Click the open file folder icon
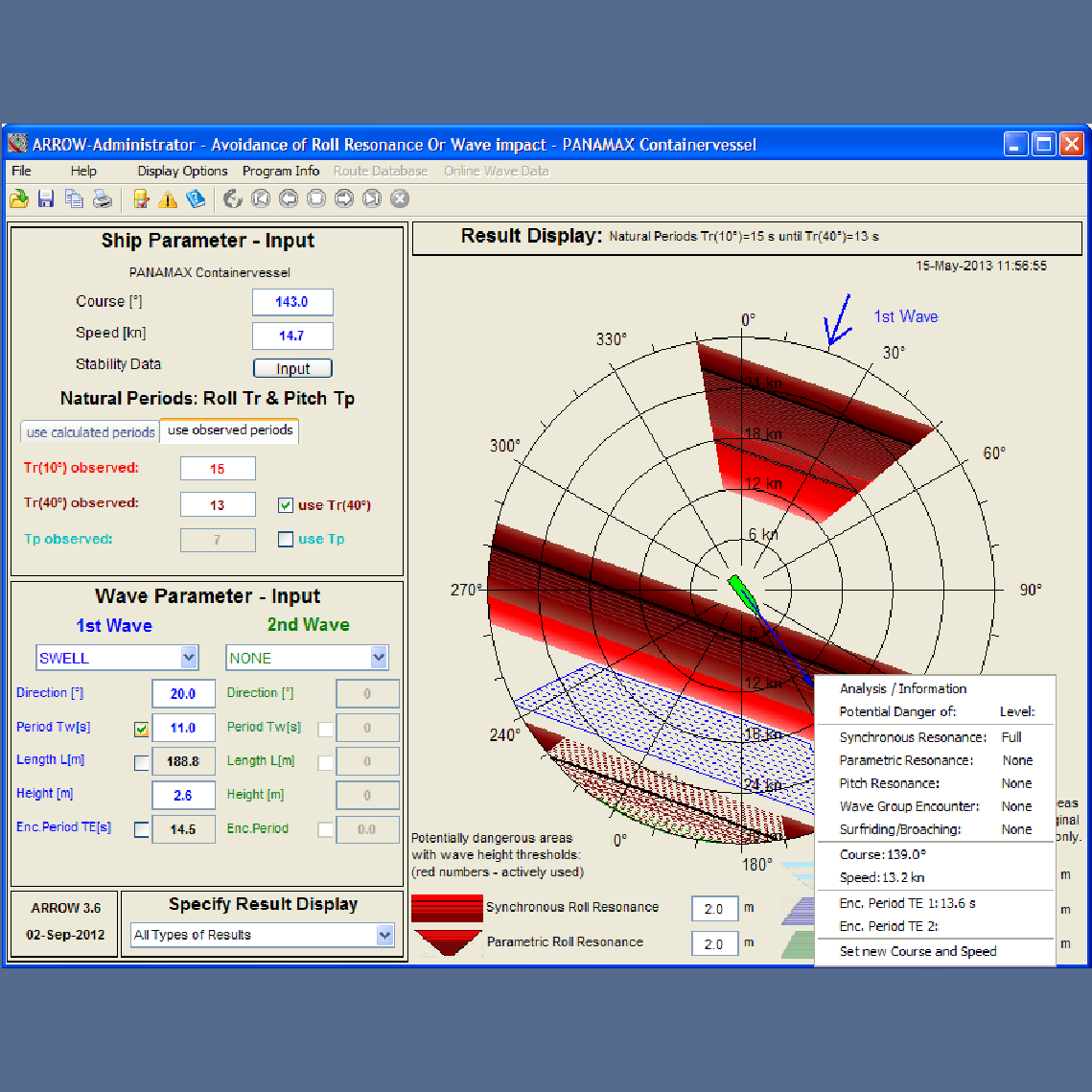 [x=19, y=198]
